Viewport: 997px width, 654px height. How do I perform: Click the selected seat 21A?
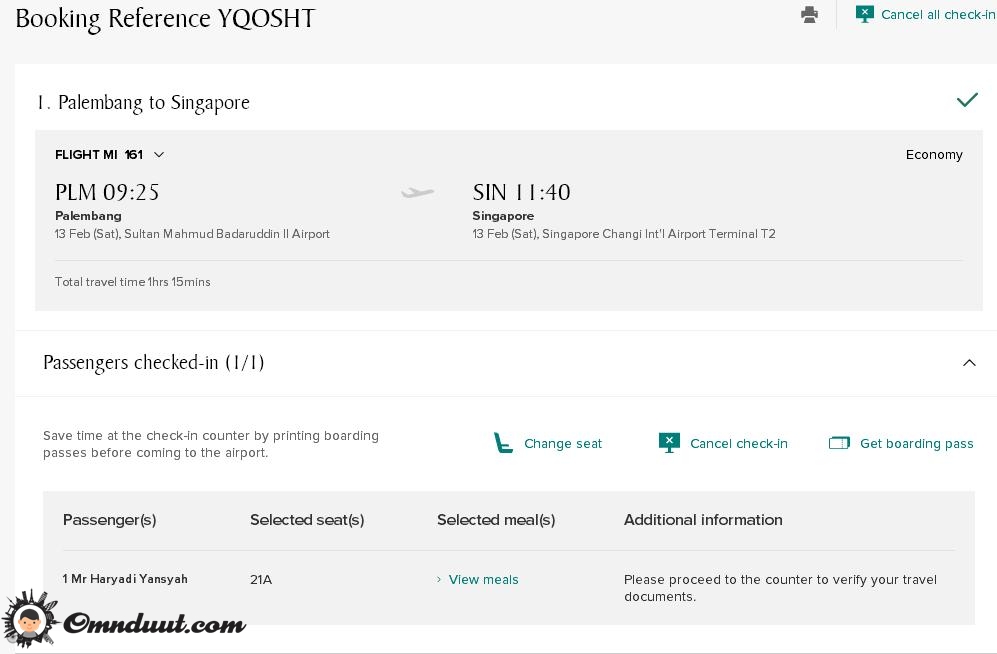[261, 580]
